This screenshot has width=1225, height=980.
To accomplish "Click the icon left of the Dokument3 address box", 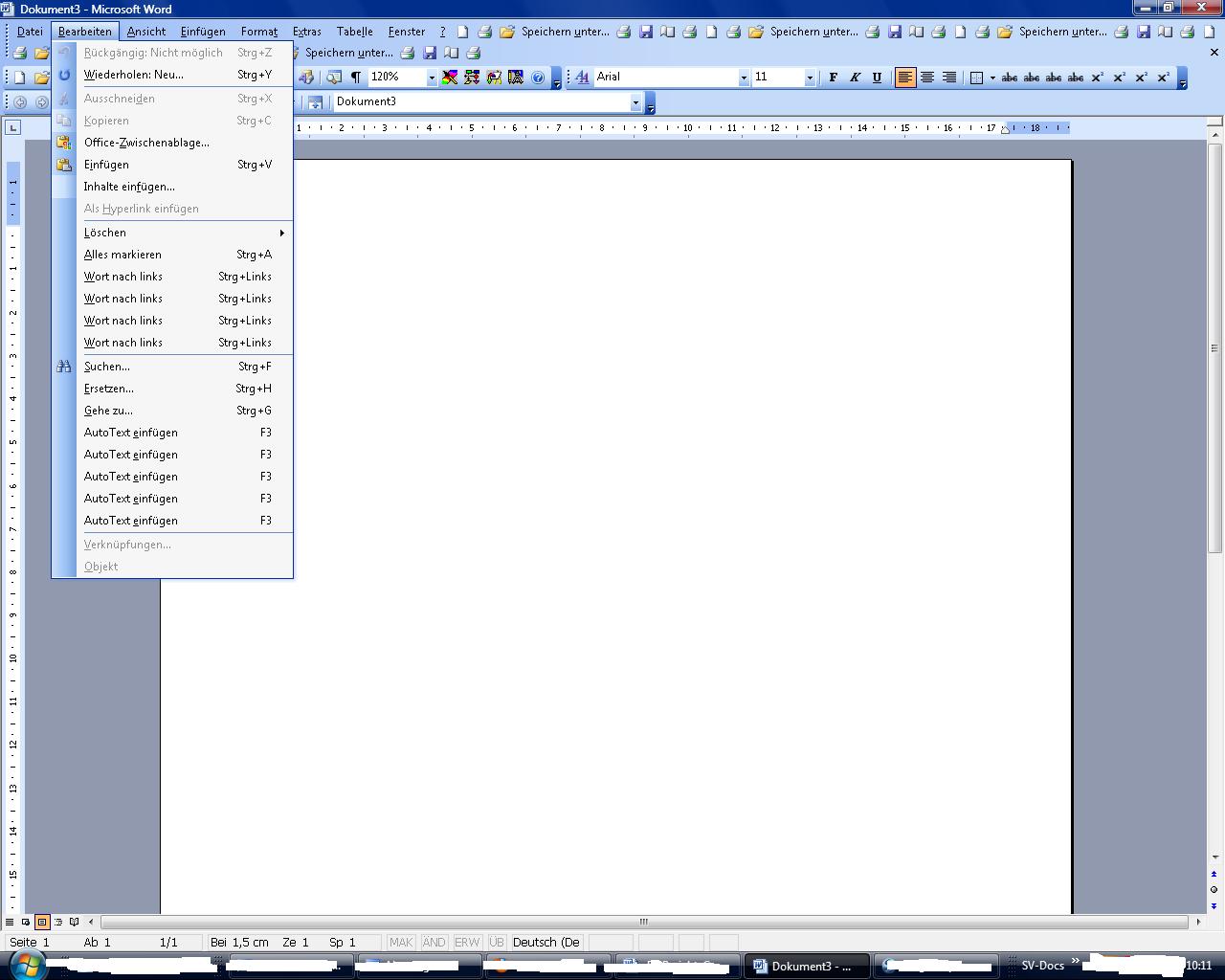I will (x=315, y=101).
